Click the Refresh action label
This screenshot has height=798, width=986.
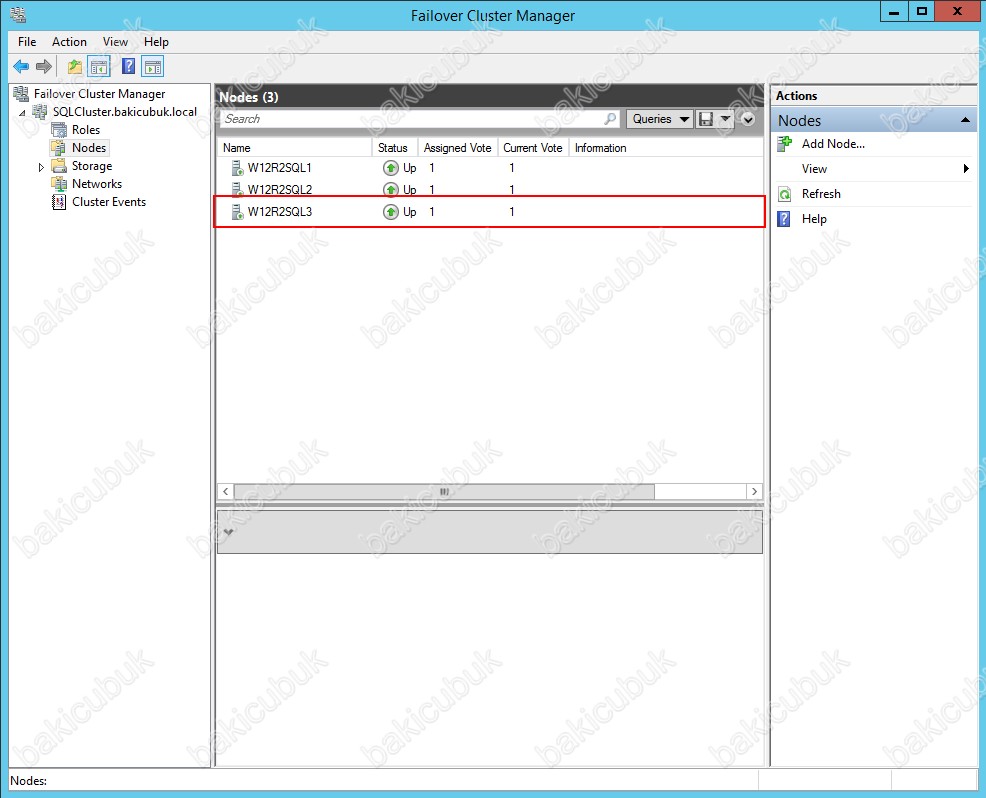[821, 194]
